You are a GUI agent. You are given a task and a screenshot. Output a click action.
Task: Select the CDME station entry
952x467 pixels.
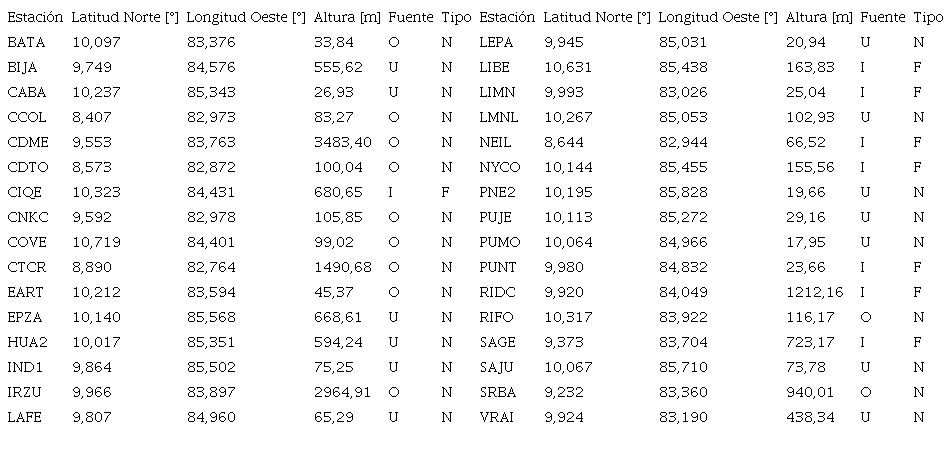click(27, 142)
